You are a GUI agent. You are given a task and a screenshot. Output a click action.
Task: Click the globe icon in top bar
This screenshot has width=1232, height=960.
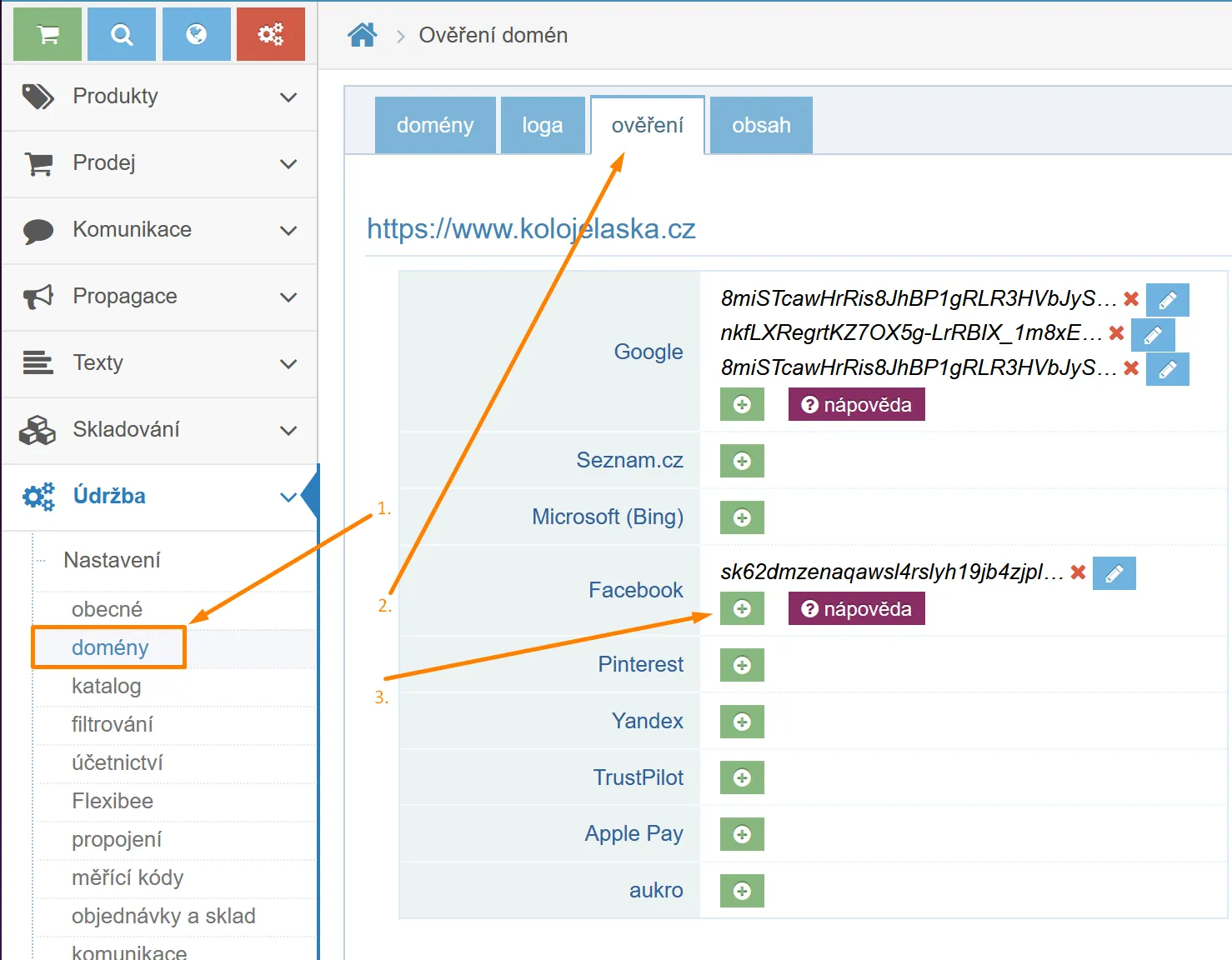tap(197, 34)
